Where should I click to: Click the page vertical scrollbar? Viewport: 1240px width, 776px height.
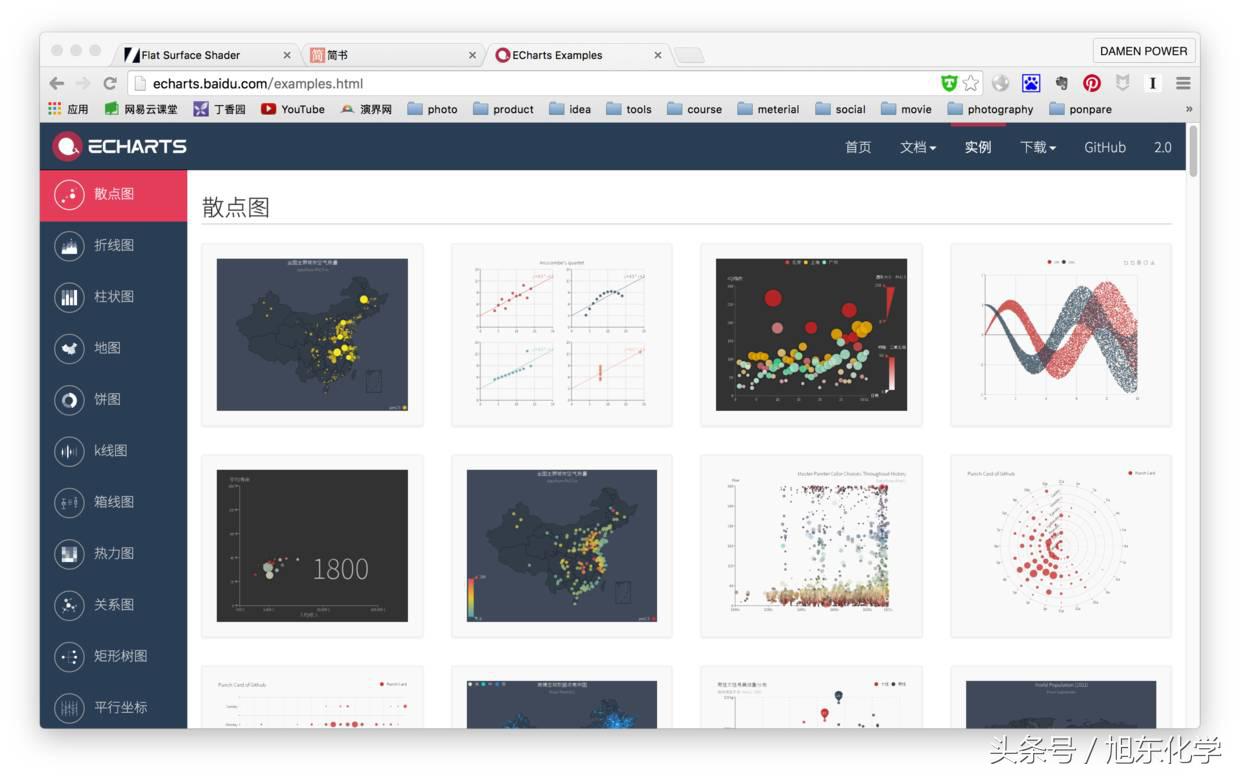pyautogui.click(x=1193, y=150)
